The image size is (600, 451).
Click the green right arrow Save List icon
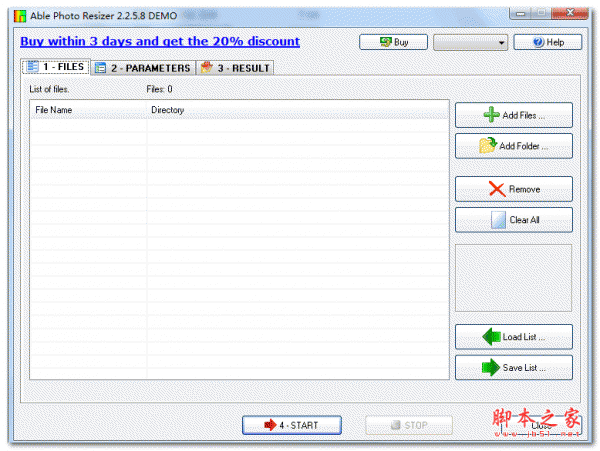491,368
